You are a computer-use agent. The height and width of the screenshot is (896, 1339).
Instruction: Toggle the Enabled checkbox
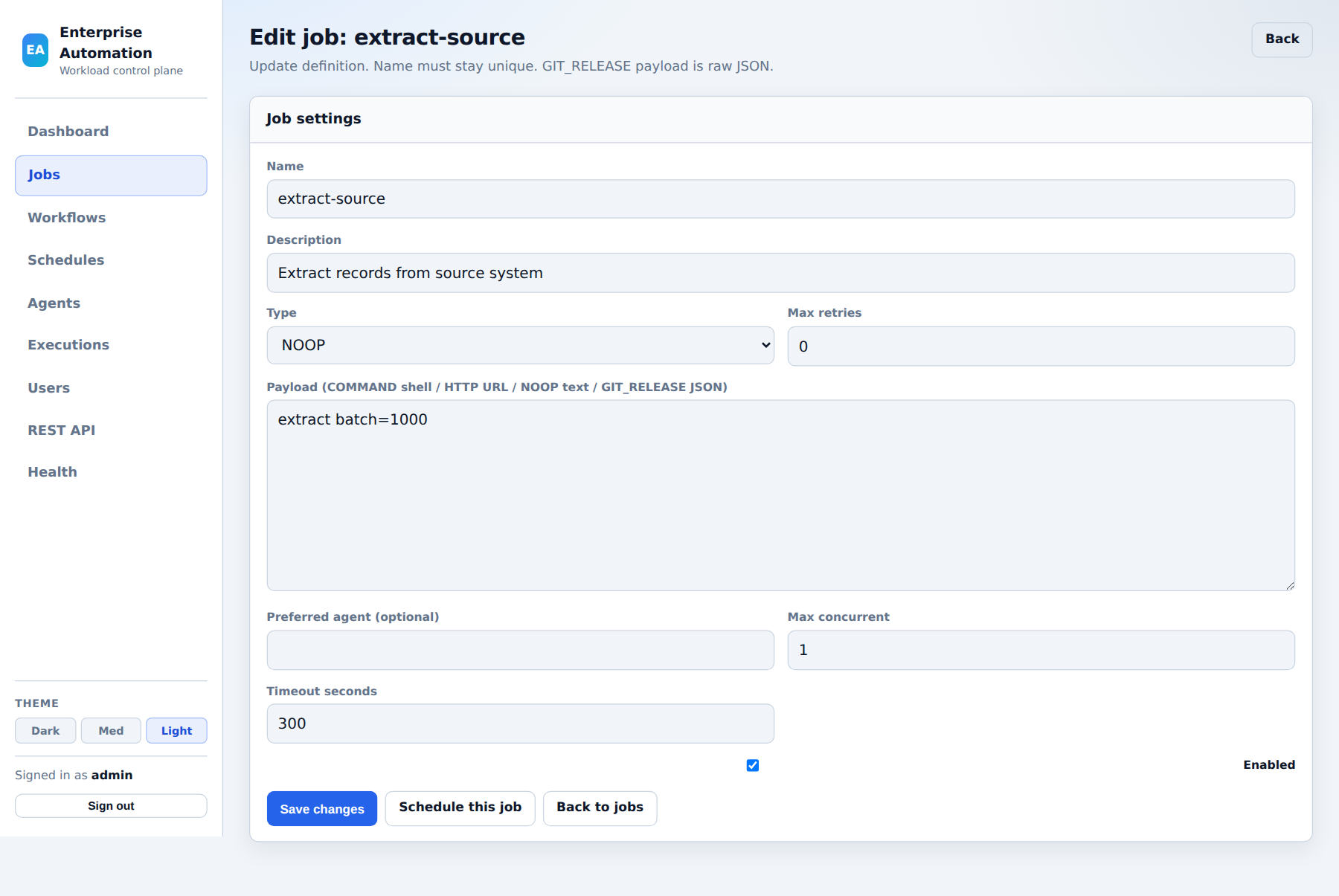(x=753, y=766)
